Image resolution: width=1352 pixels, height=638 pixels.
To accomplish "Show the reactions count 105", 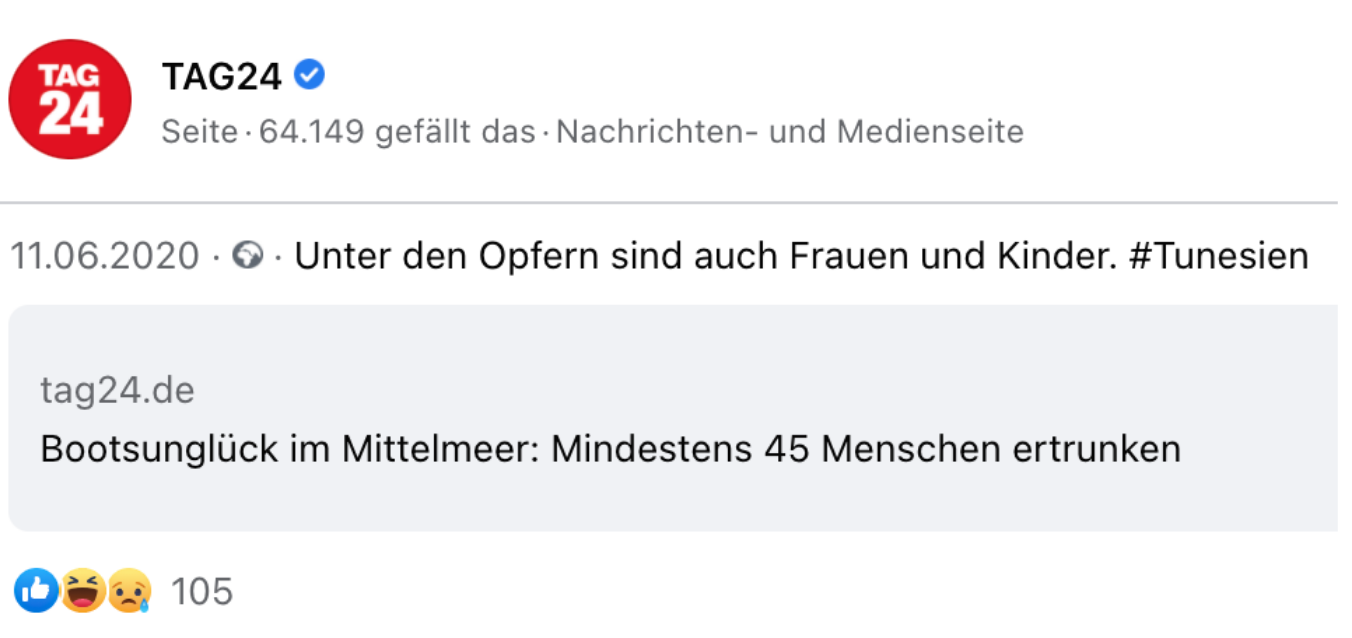I will pos(202,591).
